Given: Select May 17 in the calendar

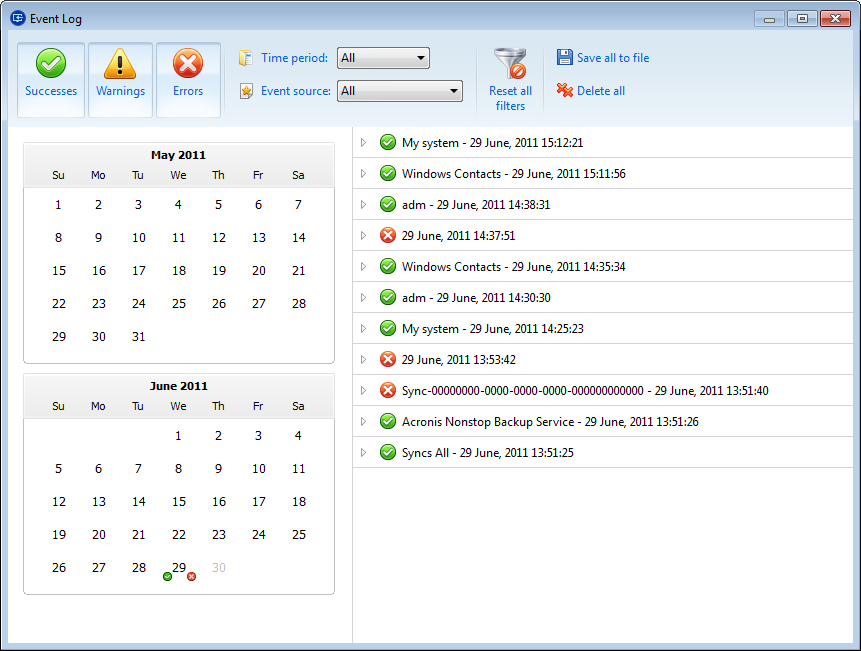Looking at the screenshot, I should click(x=139, y=271).
